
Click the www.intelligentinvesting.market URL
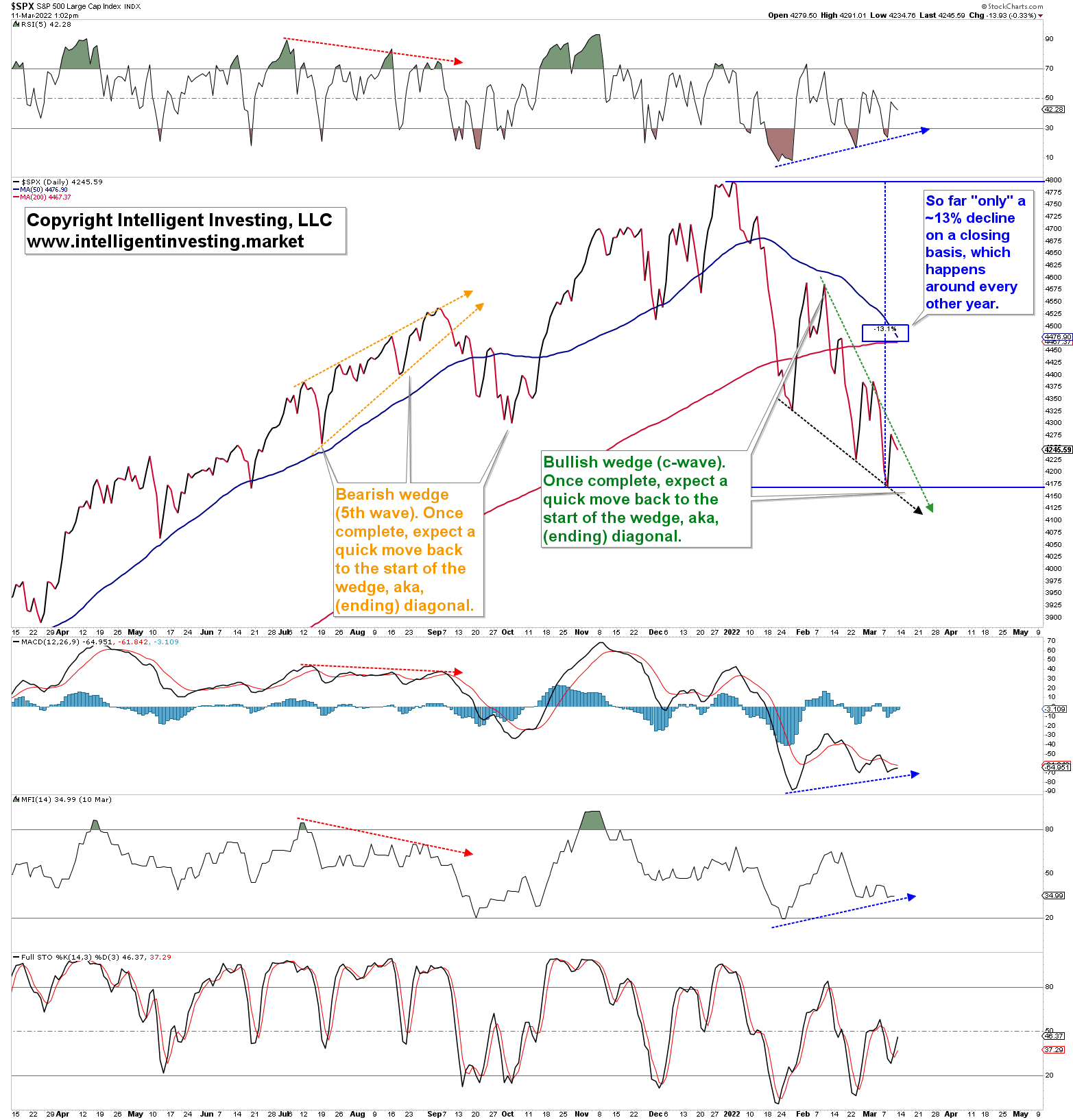tap(165, 241)
